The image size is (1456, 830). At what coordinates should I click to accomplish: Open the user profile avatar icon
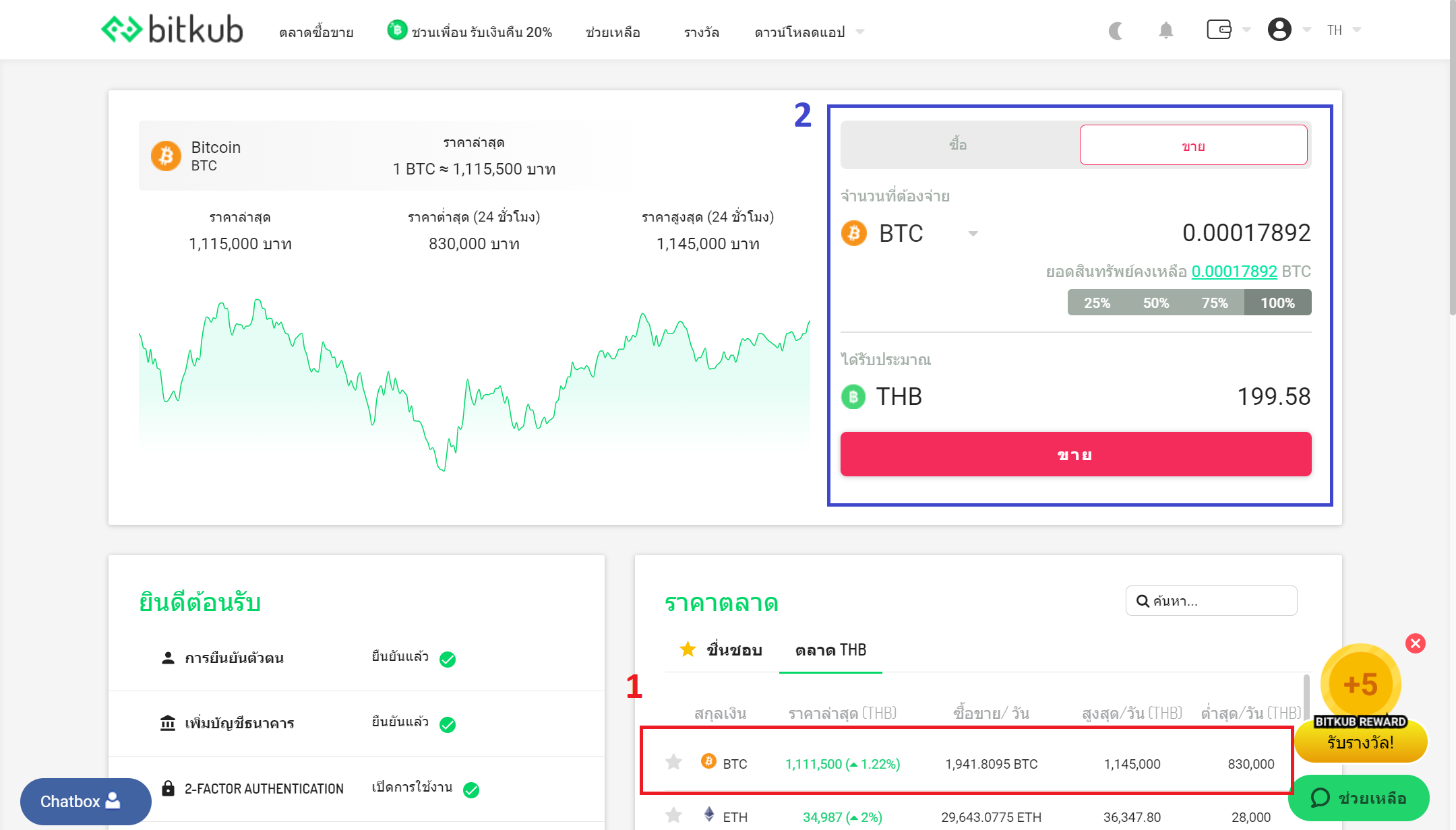click(1279, 30)
